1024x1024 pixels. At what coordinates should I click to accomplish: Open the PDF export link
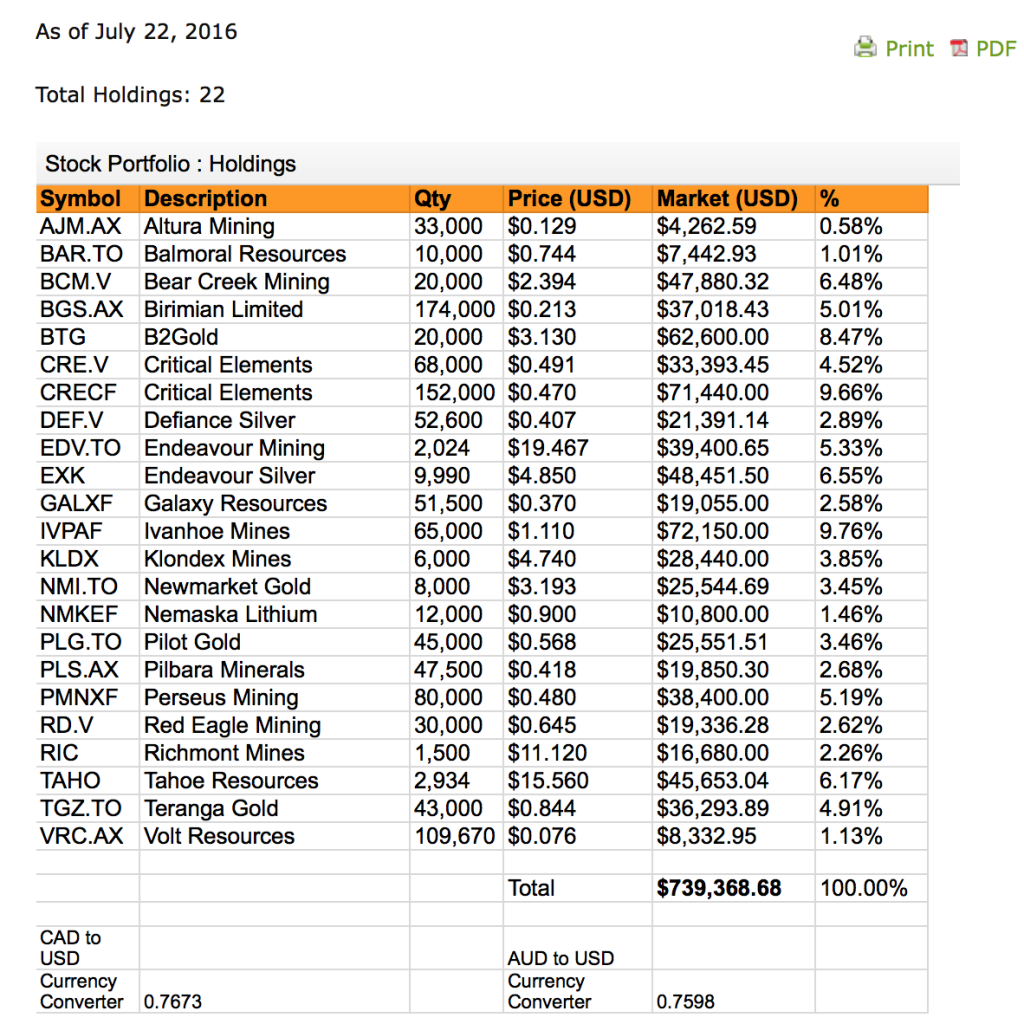pos(996,48)
